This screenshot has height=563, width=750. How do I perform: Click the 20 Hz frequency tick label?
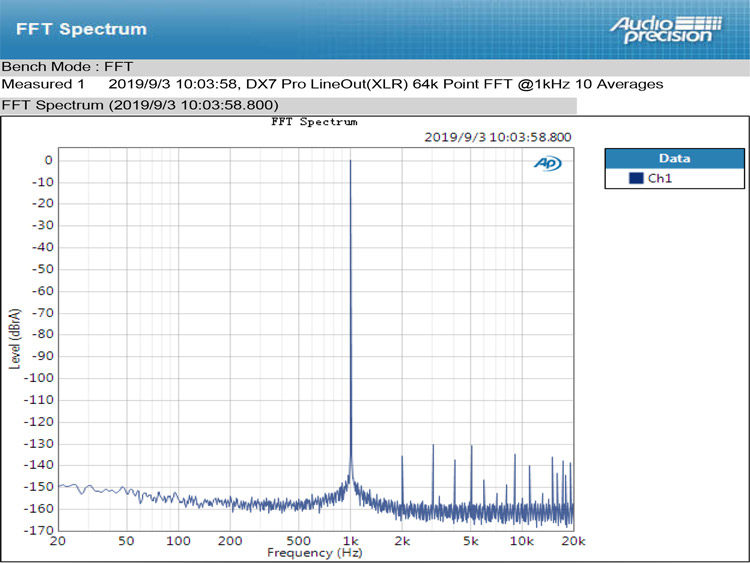(x=58, y=541)
